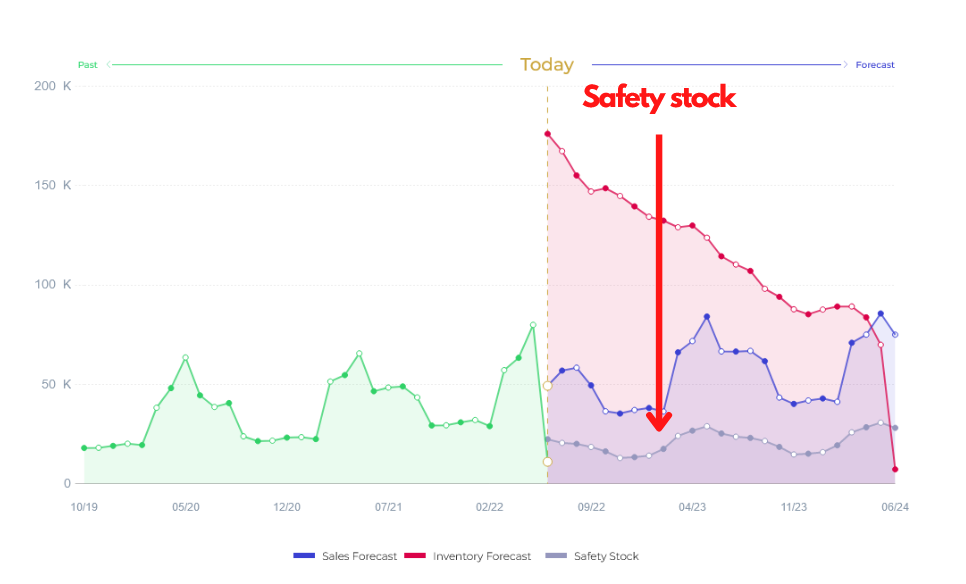This screenshot has height=584, width=966.
Task: Click the lowest Inventory Forecast point at chart end
Action: coord(895,469)
